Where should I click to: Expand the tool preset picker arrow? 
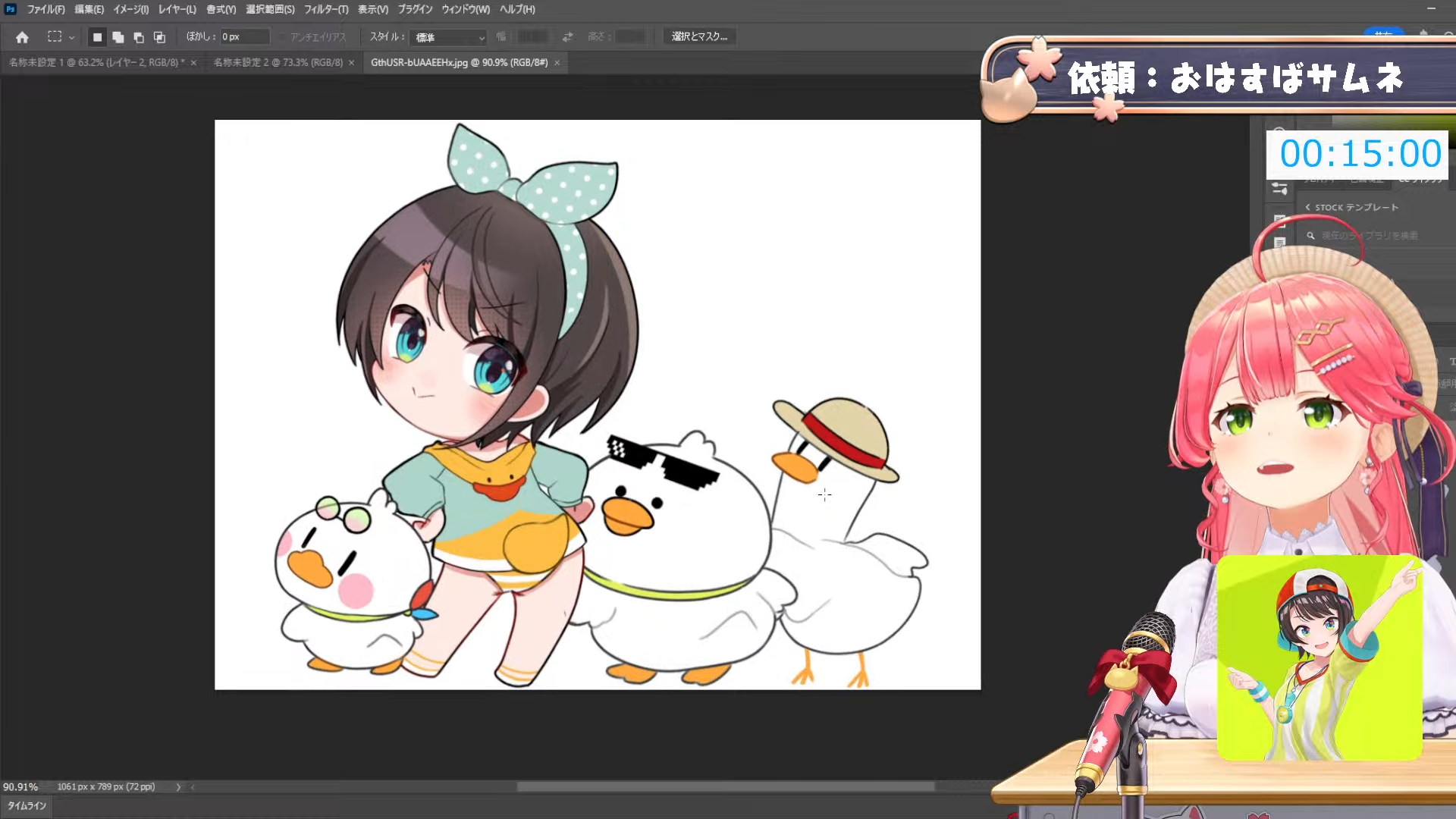tap(72, 37)
